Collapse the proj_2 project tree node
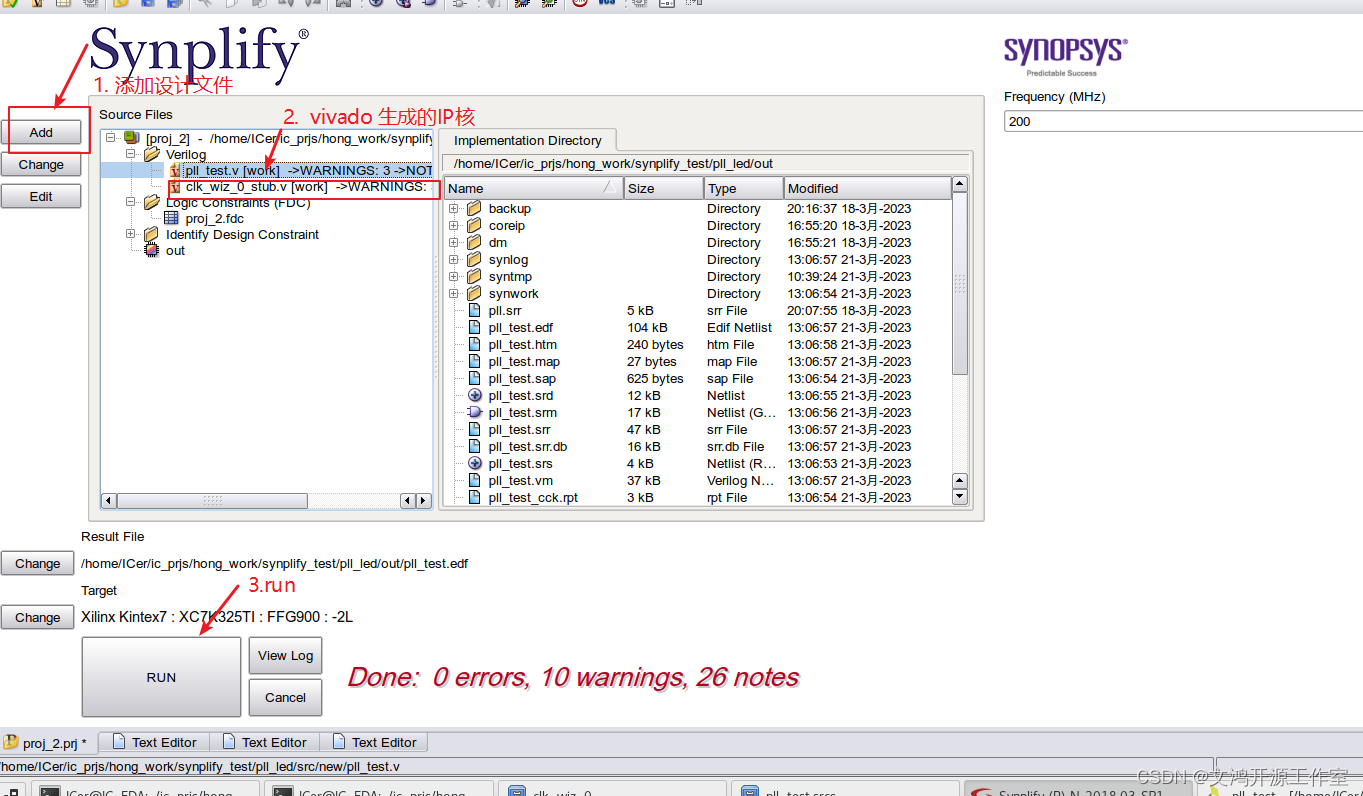This screenshot has width=1363, height=796. (112, 138)
